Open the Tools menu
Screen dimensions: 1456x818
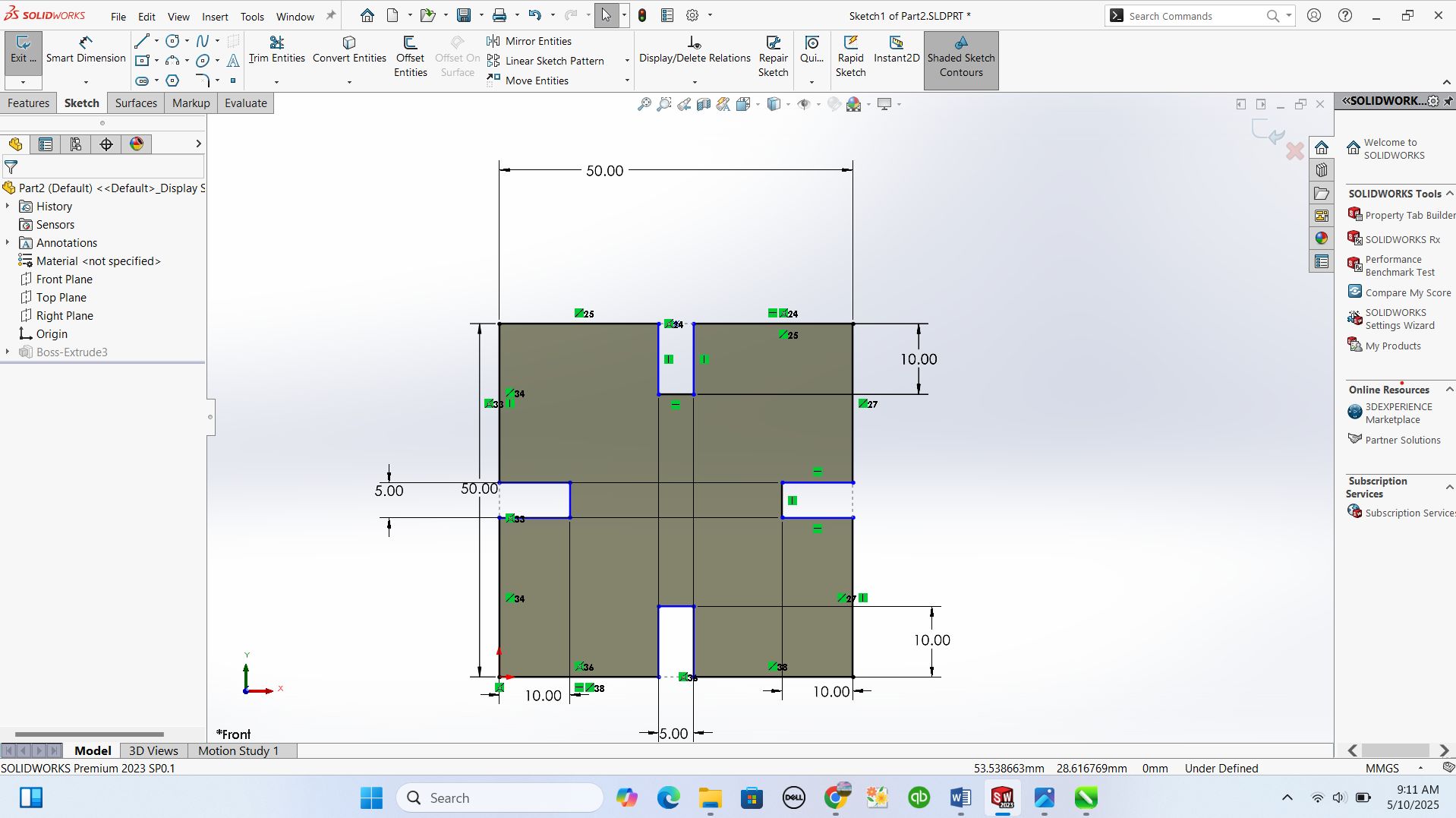252,16
